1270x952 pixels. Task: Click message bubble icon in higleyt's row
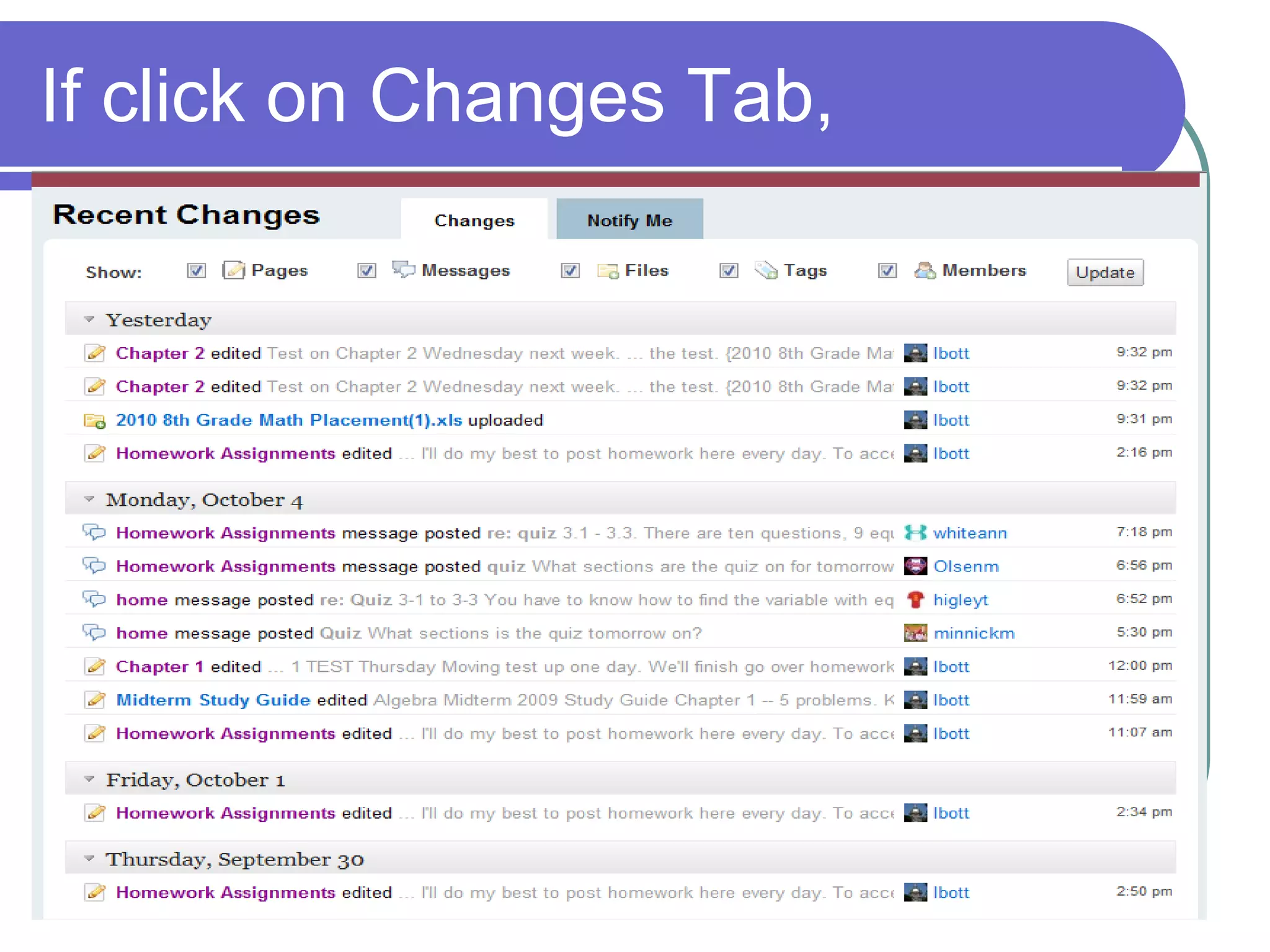pos(94,599)
